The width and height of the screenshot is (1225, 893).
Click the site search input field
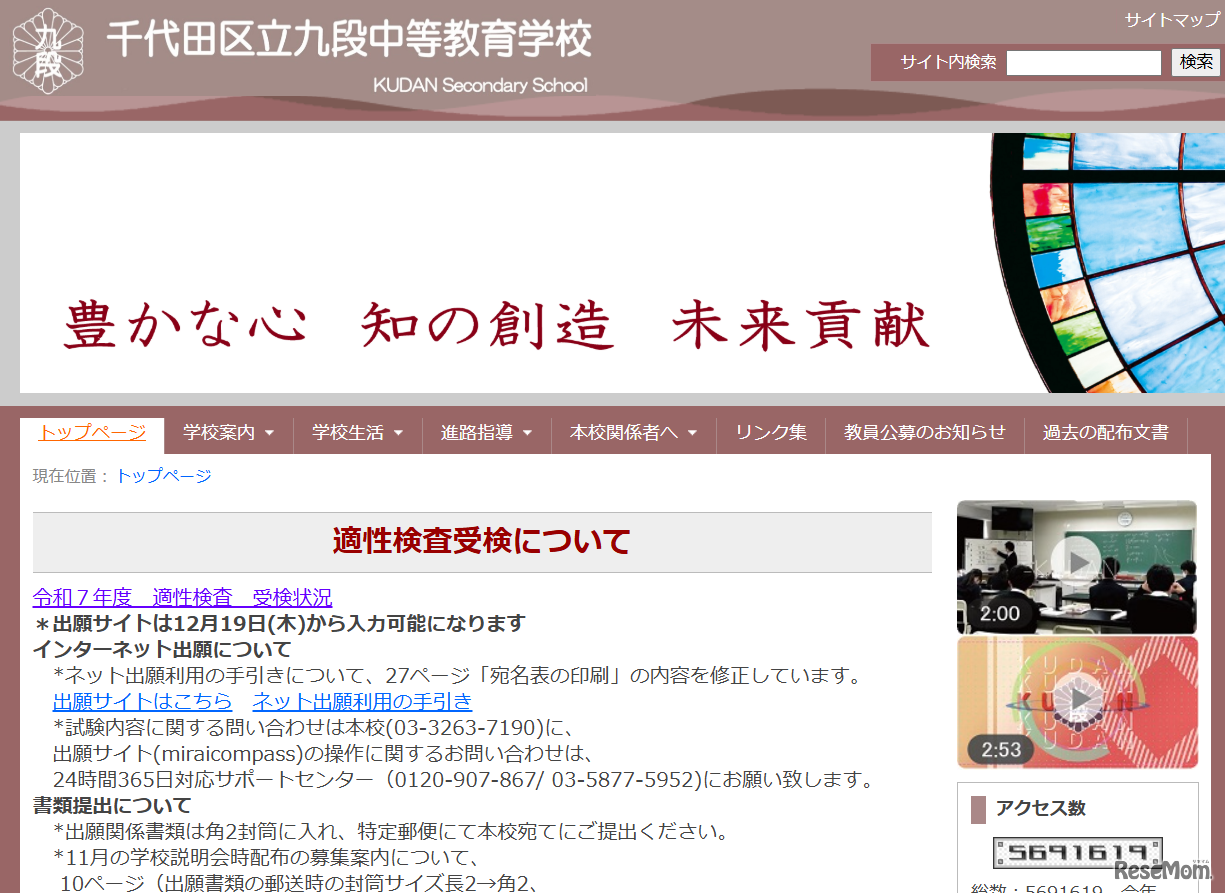[x=1083, y=61]
